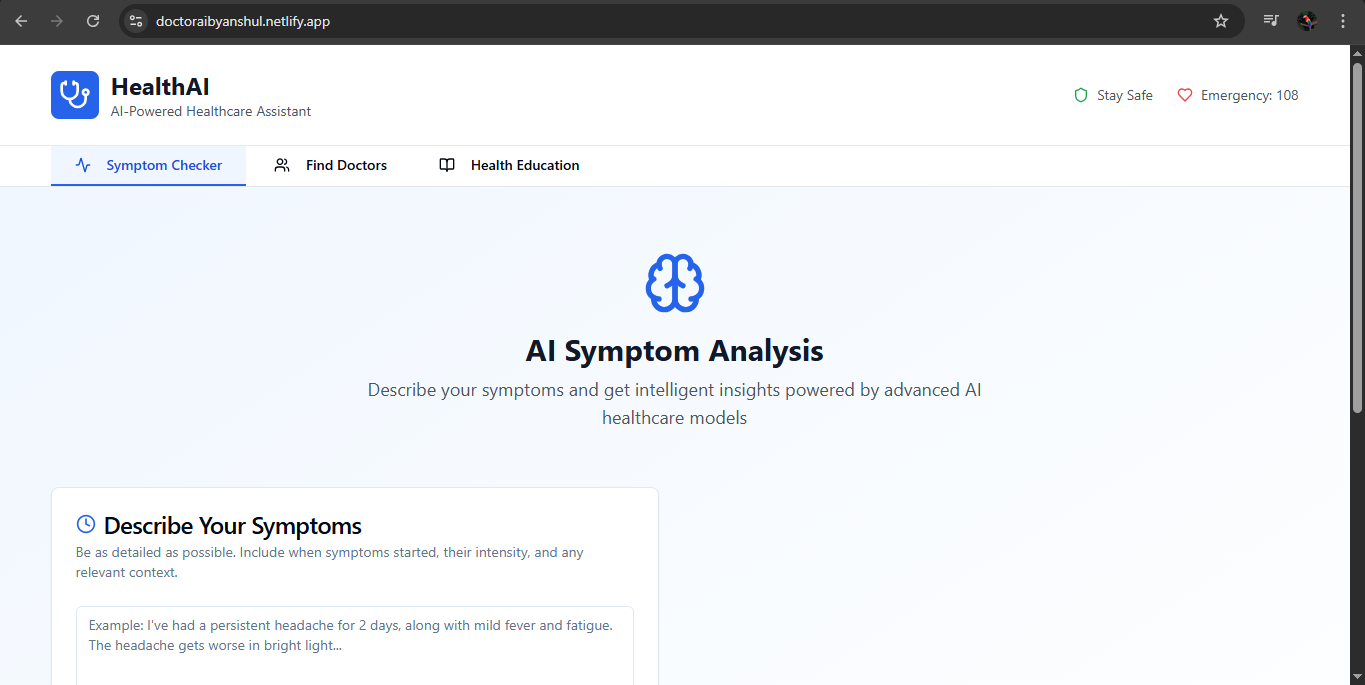1365x685 pixels.
Task: Click the large blue brain icon
Action: coord(675,283)
